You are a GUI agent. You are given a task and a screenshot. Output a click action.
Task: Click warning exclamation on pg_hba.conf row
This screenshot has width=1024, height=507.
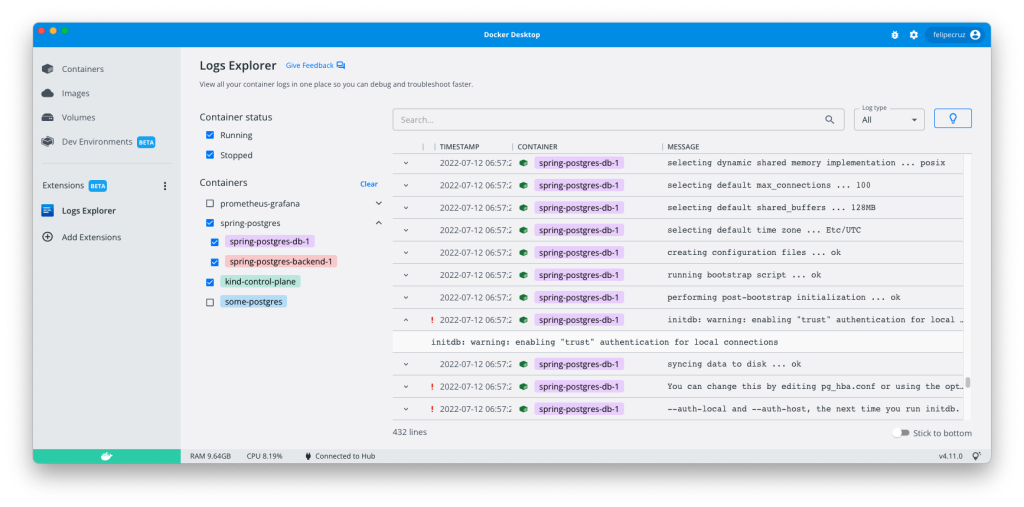tap(432, 387)
